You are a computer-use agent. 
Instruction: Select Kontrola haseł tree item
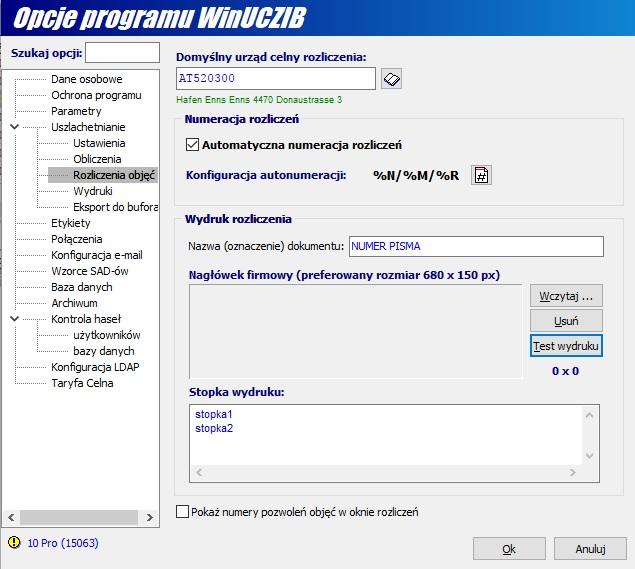click(x=86, y=319)
